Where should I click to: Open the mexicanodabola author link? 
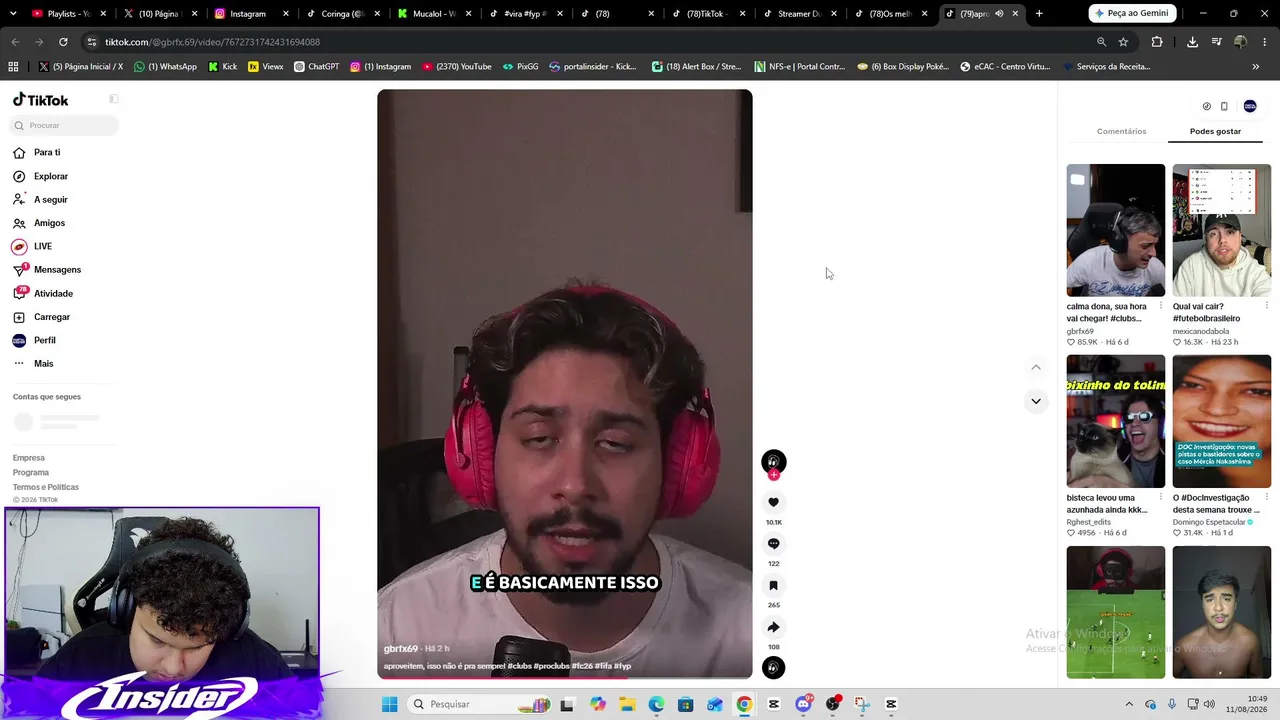tap(1201, 331)
